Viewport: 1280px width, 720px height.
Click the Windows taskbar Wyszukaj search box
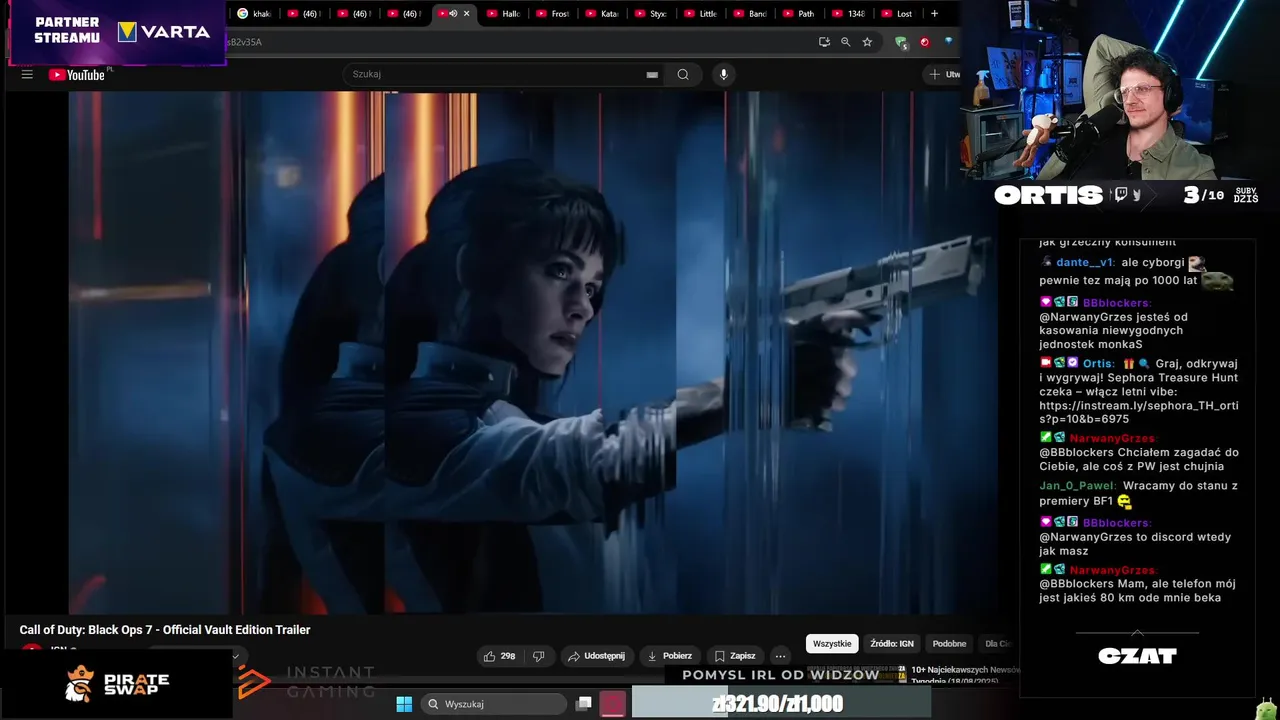494,704
